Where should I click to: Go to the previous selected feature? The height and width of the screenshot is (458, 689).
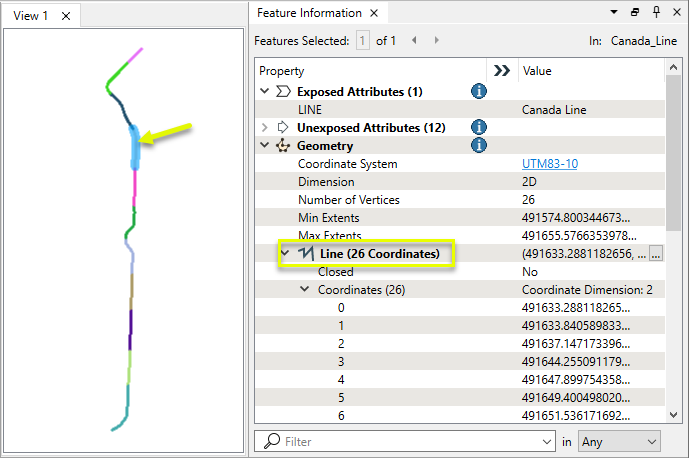tap(414, 41)
